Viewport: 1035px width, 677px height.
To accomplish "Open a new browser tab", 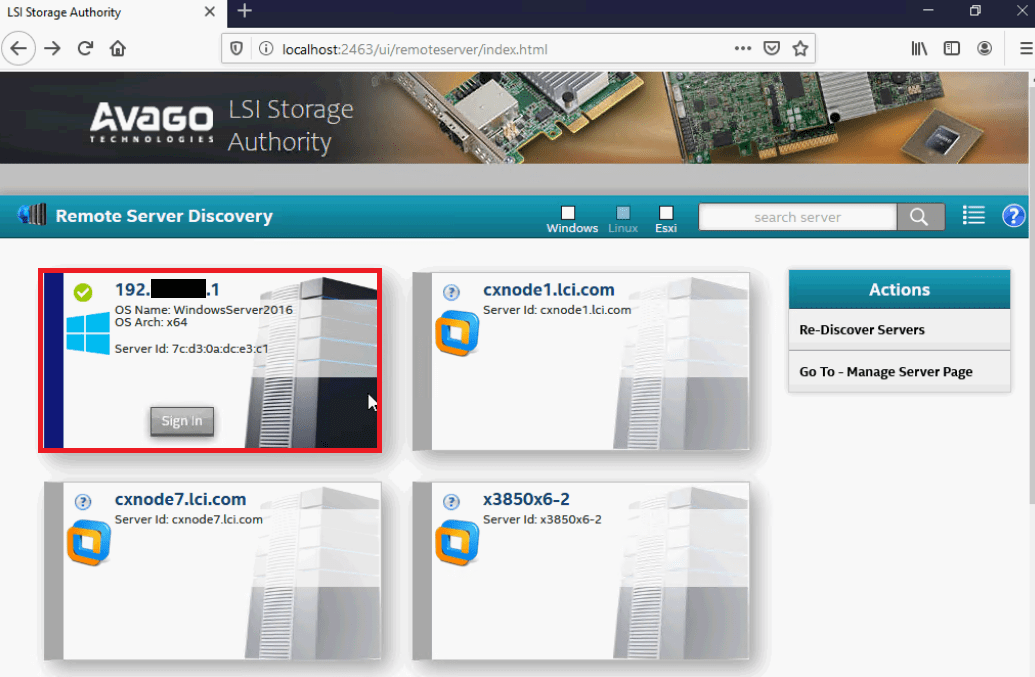I will (x=244, y=11).
